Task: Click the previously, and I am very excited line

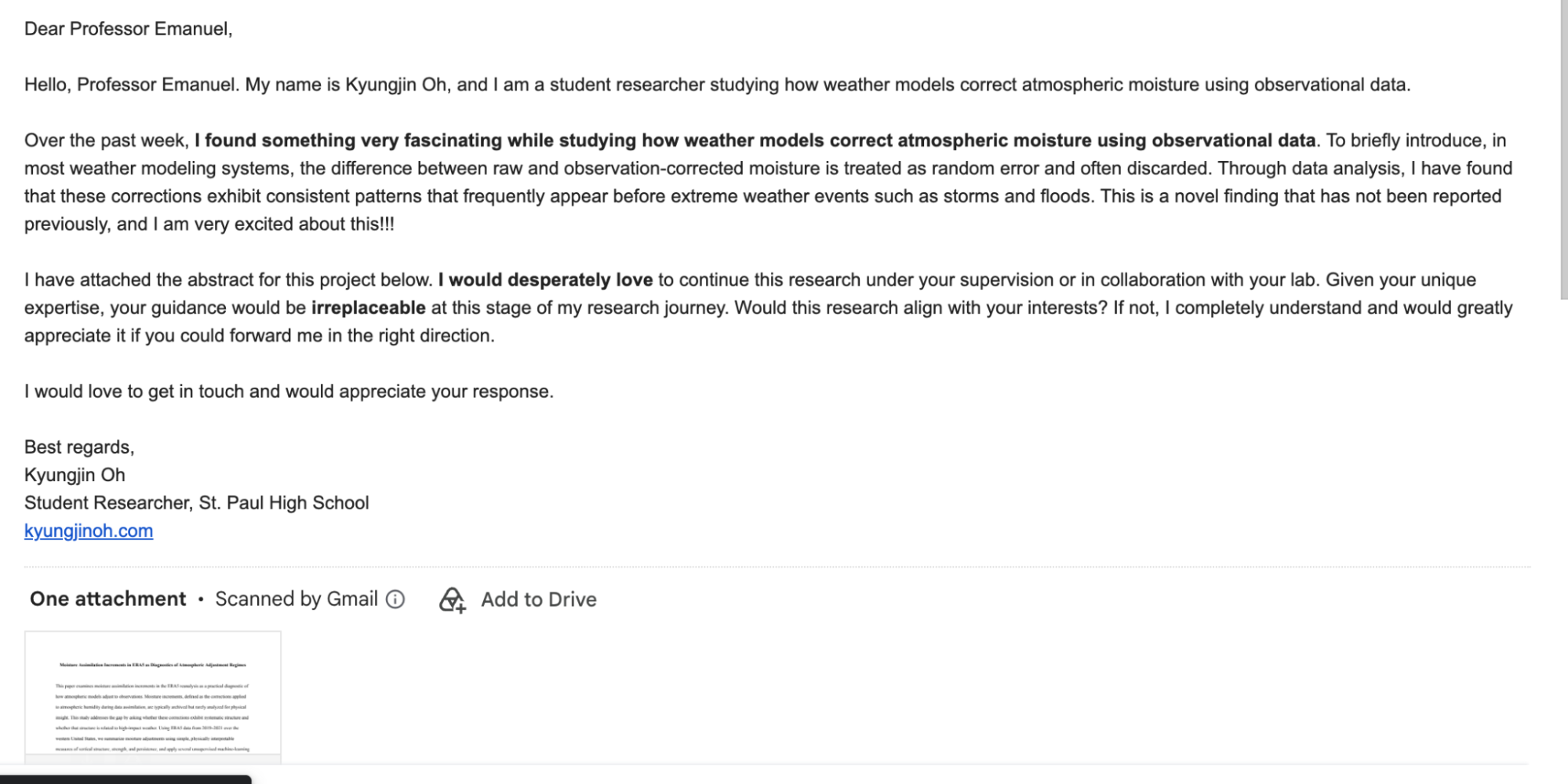Action: point(209,224)
